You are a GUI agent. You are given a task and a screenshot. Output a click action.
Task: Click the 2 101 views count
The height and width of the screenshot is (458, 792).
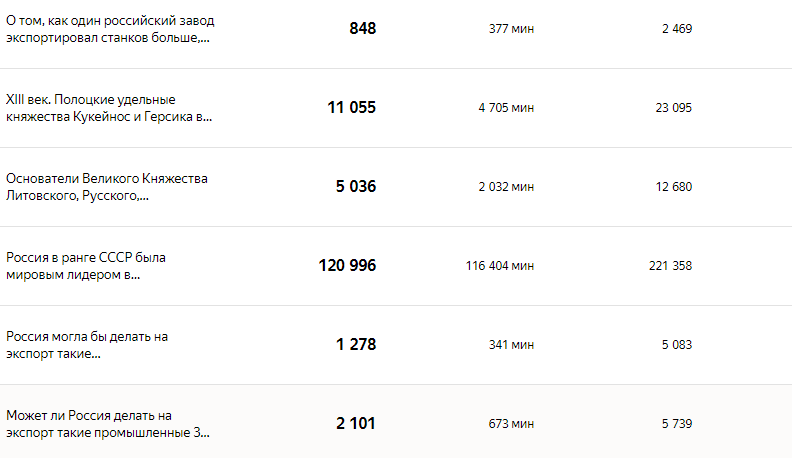pos(356,423)
